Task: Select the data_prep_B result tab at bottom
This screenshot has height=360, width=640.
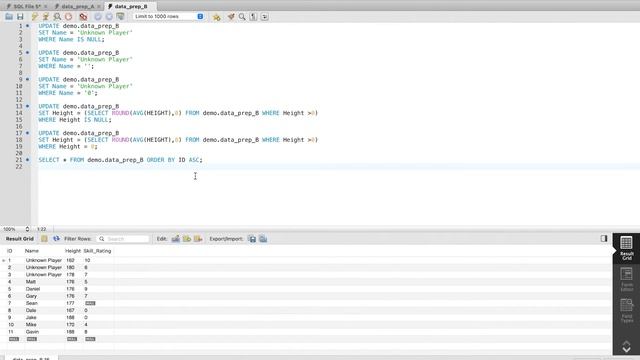Action: (31, 358)
